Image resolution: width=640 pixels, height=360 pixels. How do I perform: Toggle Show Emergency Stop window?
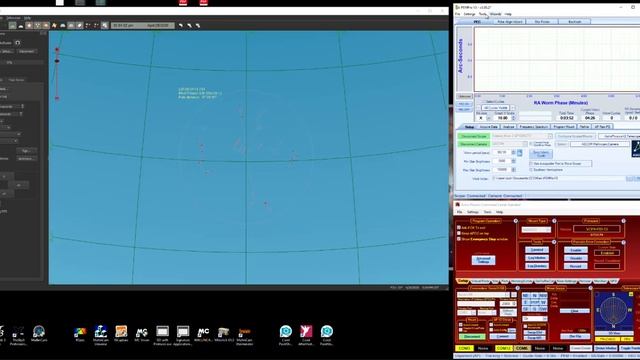(x=459, y=239)
